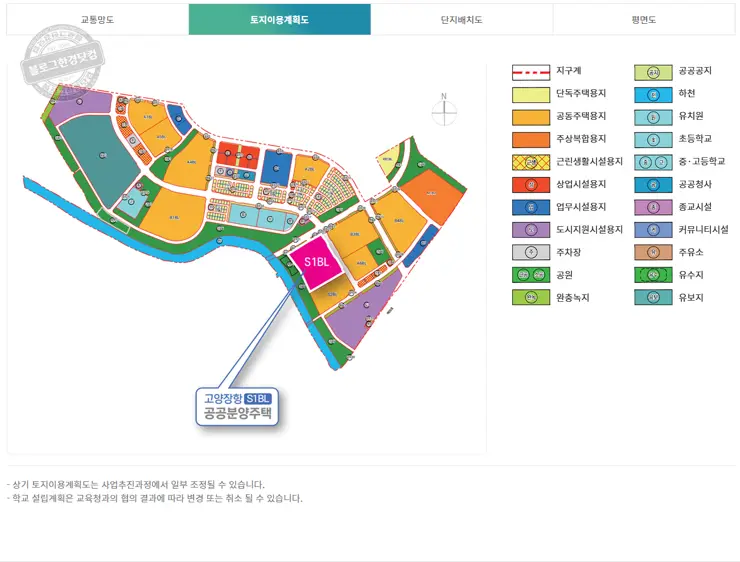Click the 공동주택용지 legend label text
The height and width of the screenshot is (562, 740).
coord(581,116)
